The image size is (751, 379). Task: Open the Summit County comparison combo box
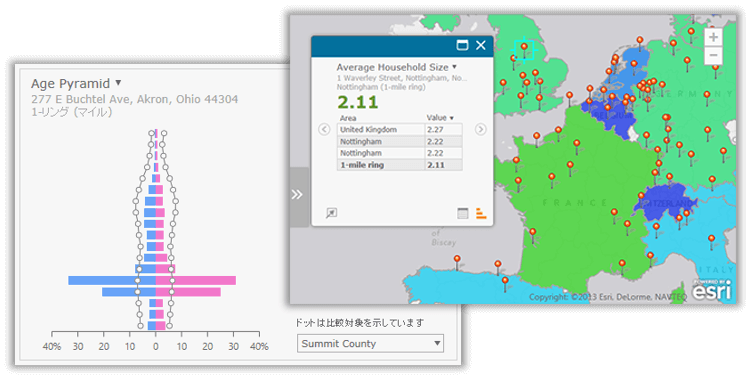(x=370, y=344)
